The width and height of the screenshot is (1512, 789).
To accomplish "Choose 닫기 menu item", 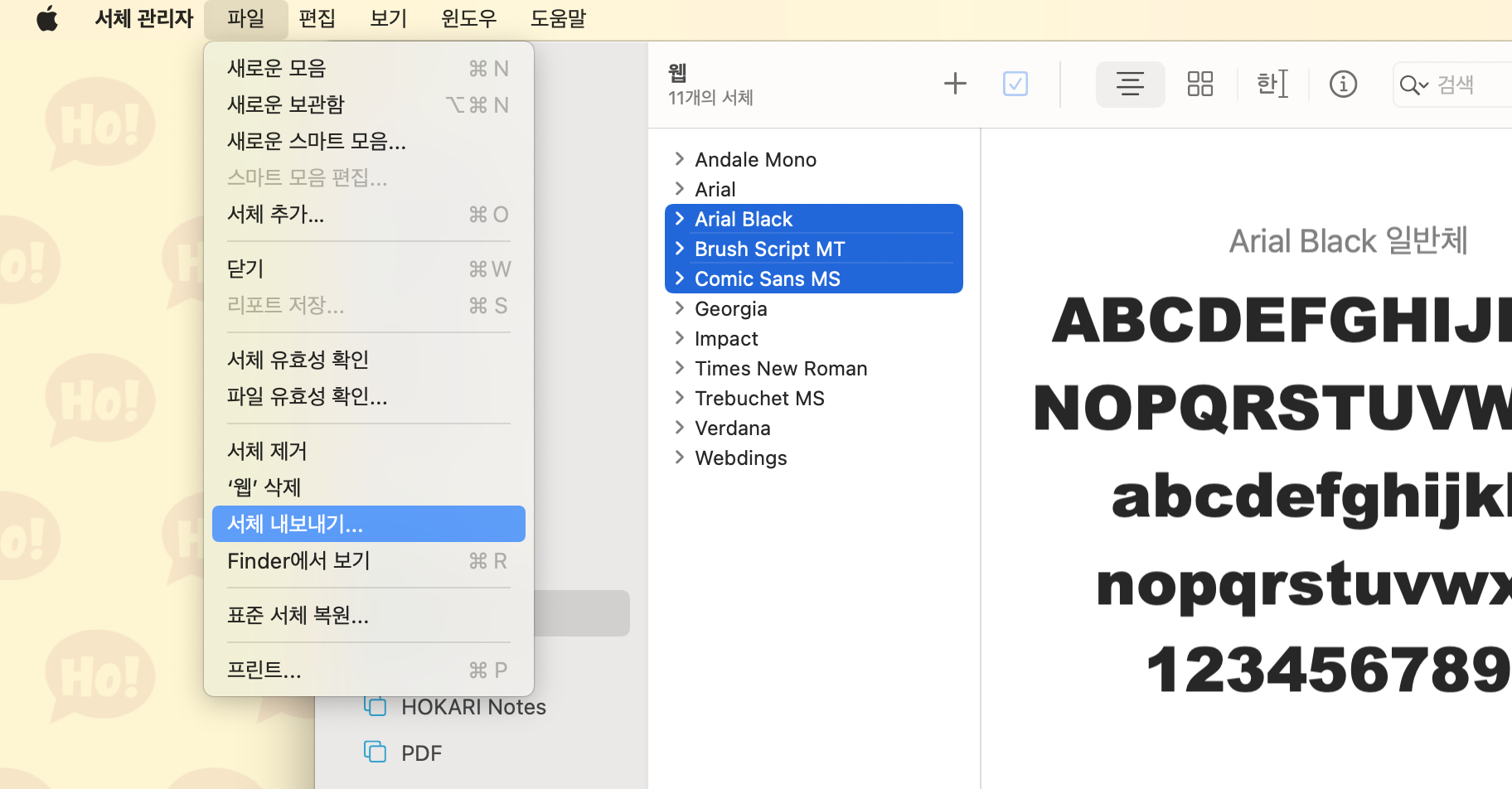I will click(369, 269).
